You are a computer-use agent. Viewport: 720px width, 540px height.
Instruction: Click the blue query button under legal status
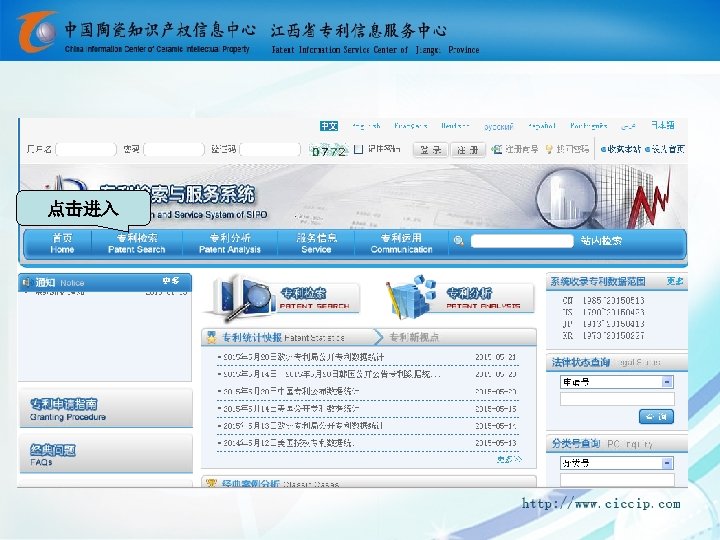click(656, 416)
